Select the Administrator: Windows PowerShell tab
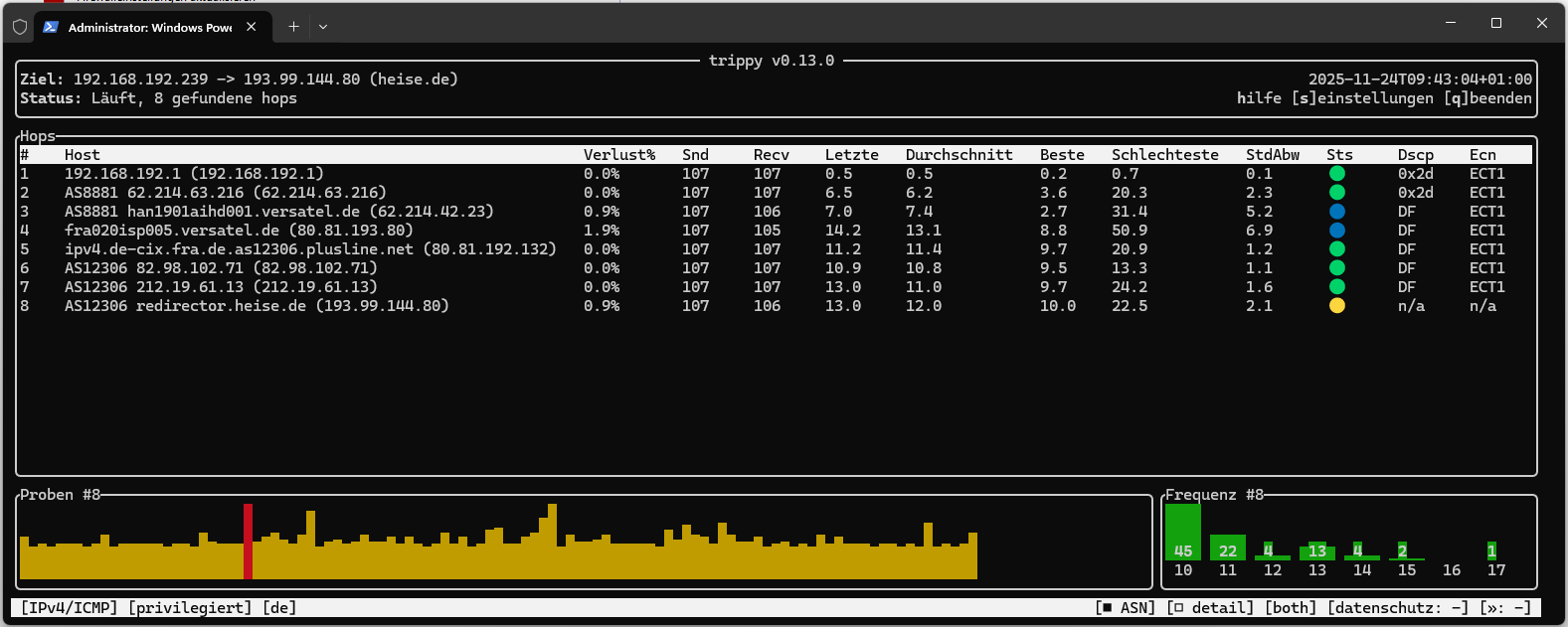The image size is (1568, 627). click(x=151, y=27)
